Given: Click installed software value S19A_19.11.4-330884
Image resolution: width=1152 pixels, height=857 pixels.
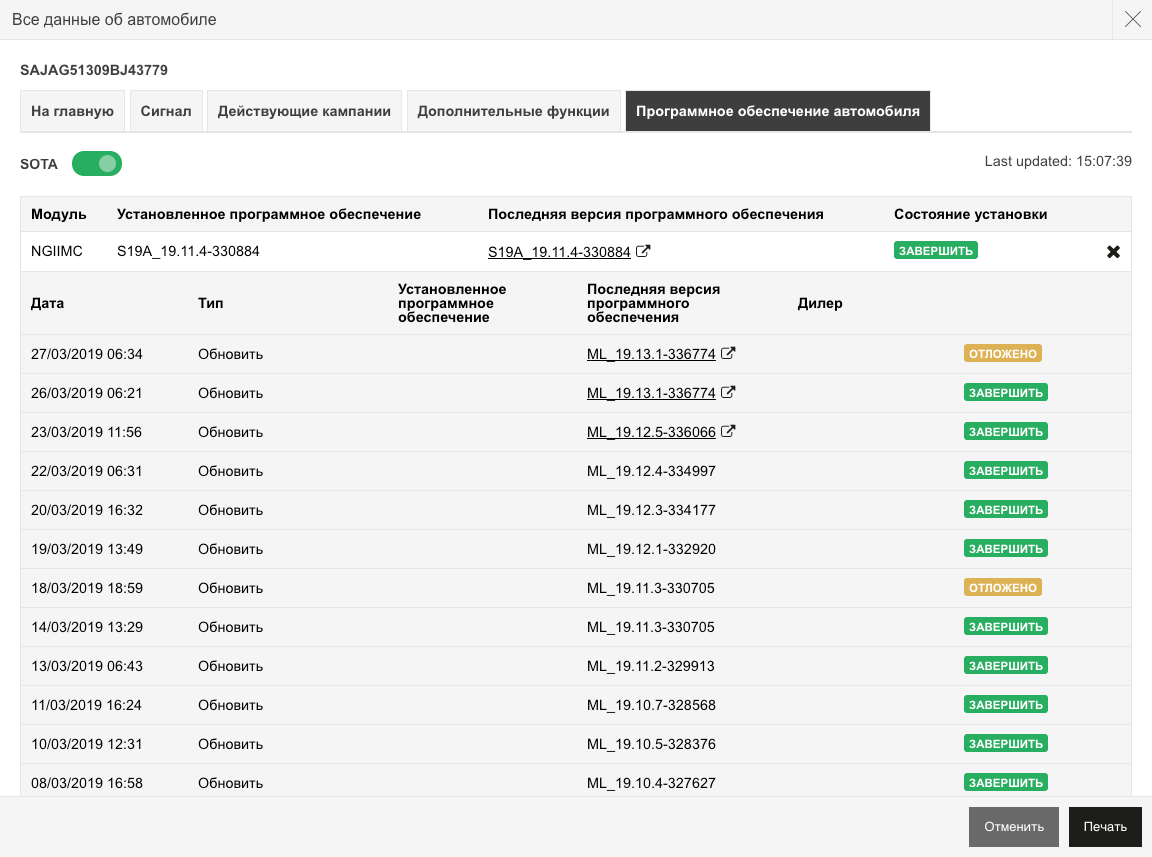Looking at the screenshot, I should pos(188,251).
